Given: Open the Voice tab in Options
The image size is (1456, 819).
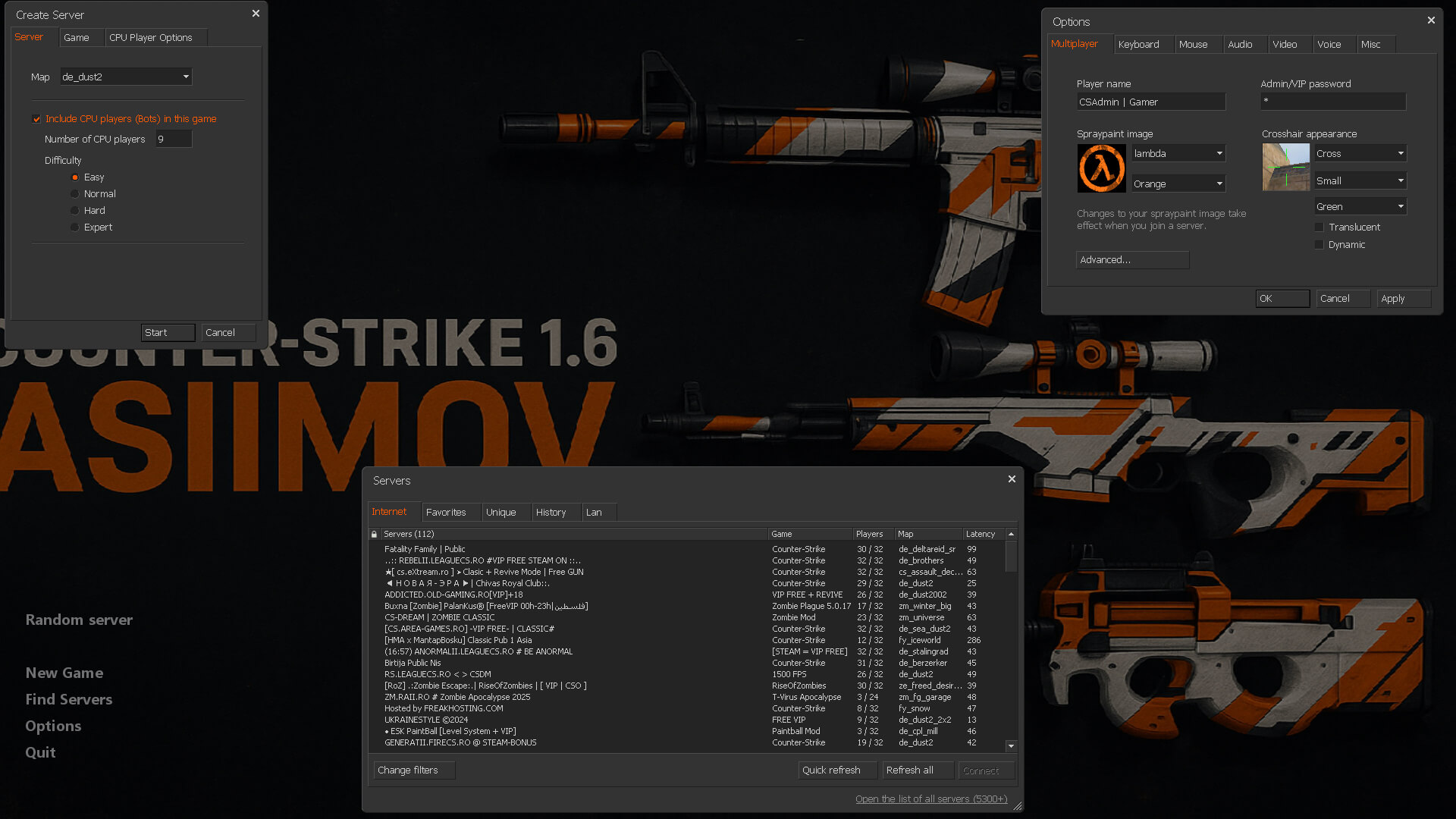Looking at the screenshot, I should (x=1335, y=44).
